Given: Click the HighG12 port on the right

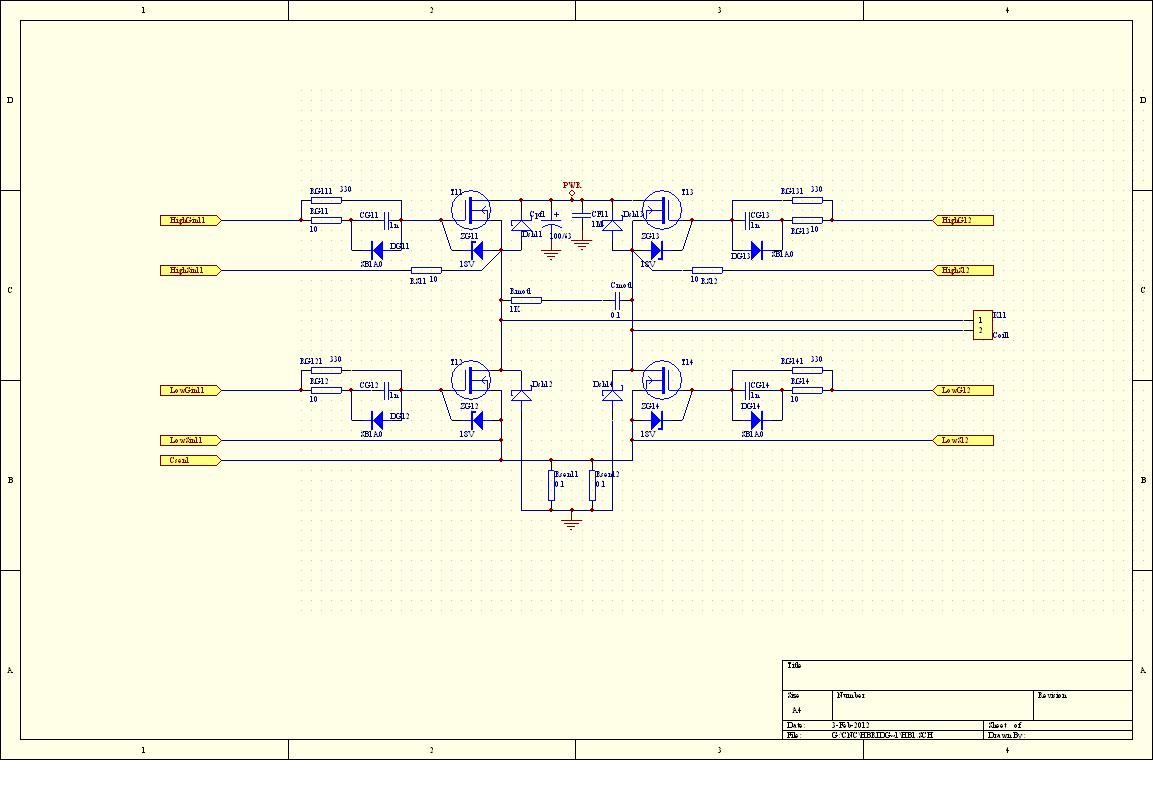Looking at the screenshot, I should pos(963,220).
